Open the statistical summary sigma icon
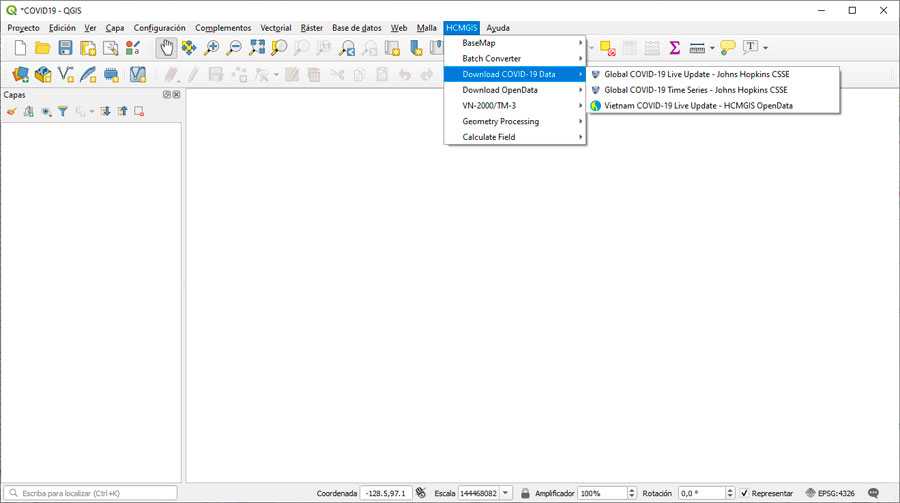 674,48
